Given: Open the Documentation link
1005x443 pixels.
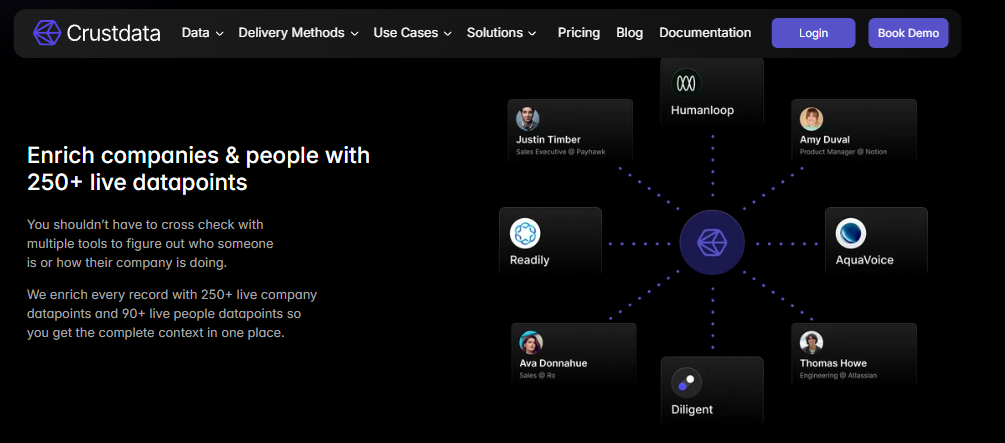Looking at the screenshot, I should click(705, 33).
